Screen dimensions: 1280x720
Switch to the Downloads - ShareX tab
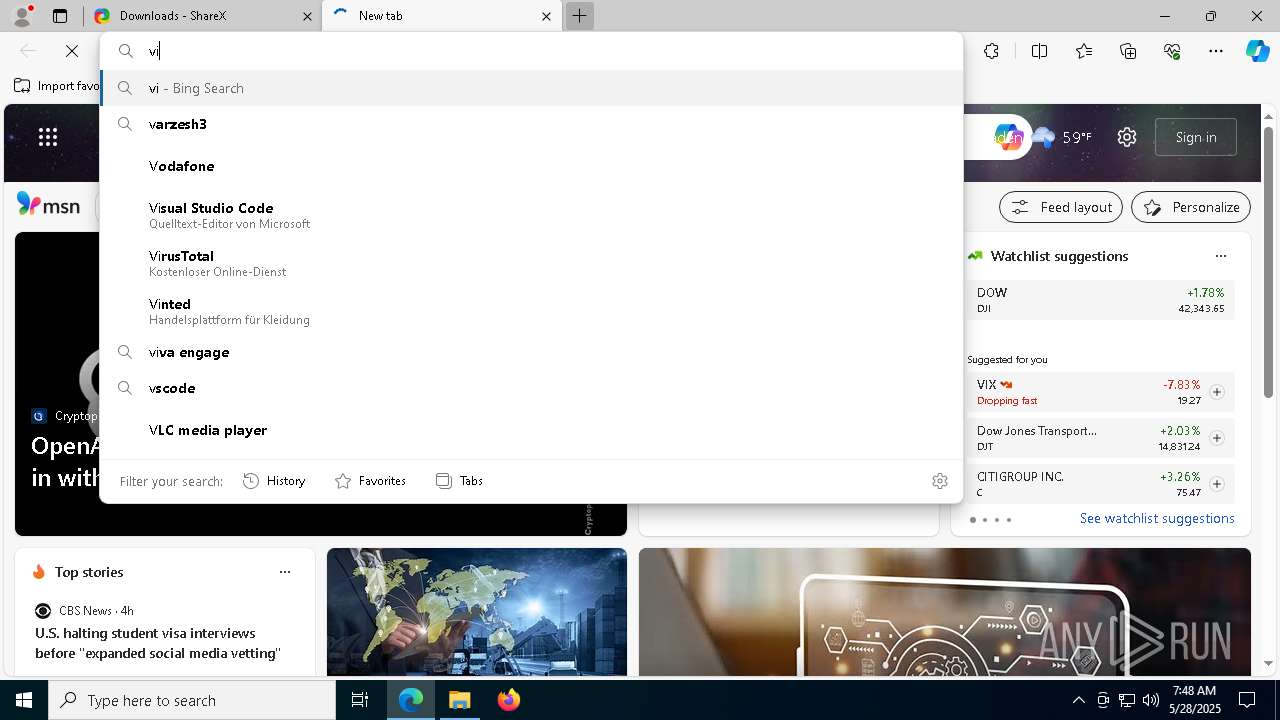[x=203, y=16]
